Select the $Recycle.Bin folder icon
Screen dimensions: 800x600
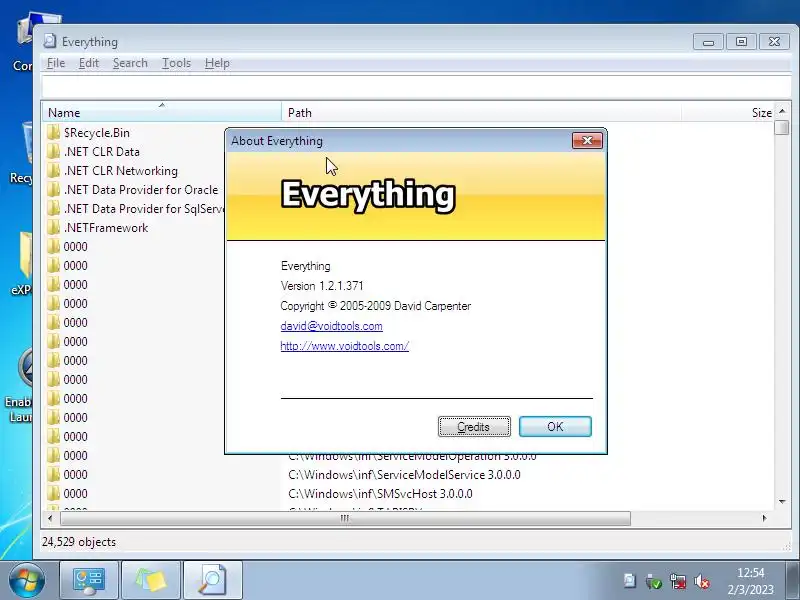pos(53,133)
